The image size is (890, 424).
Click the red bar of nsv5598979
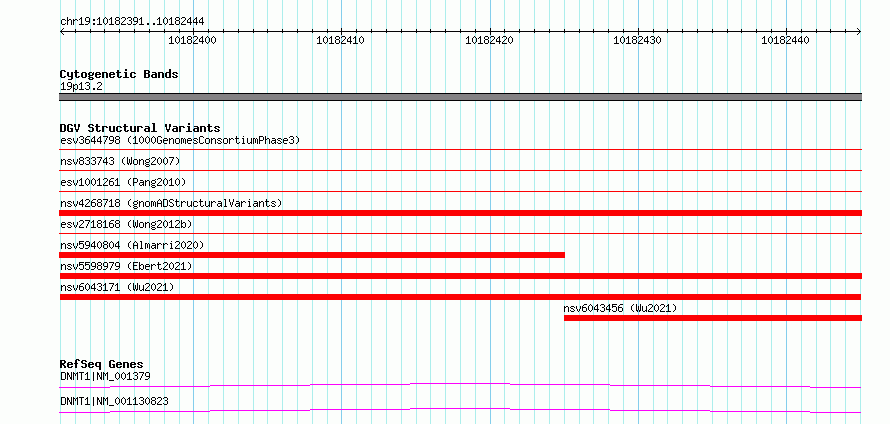460,276
